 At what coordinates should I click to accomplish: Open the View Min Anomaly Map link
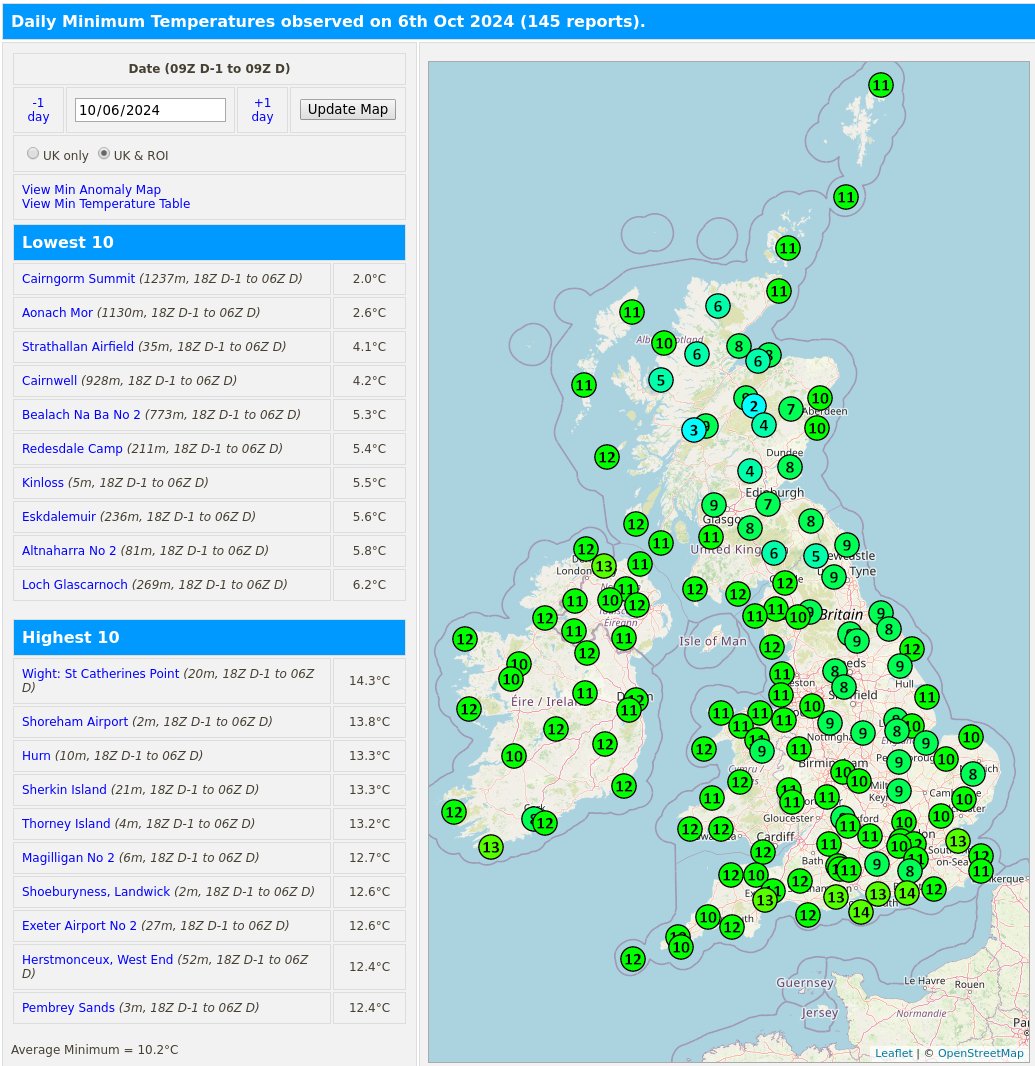[91, 189]
